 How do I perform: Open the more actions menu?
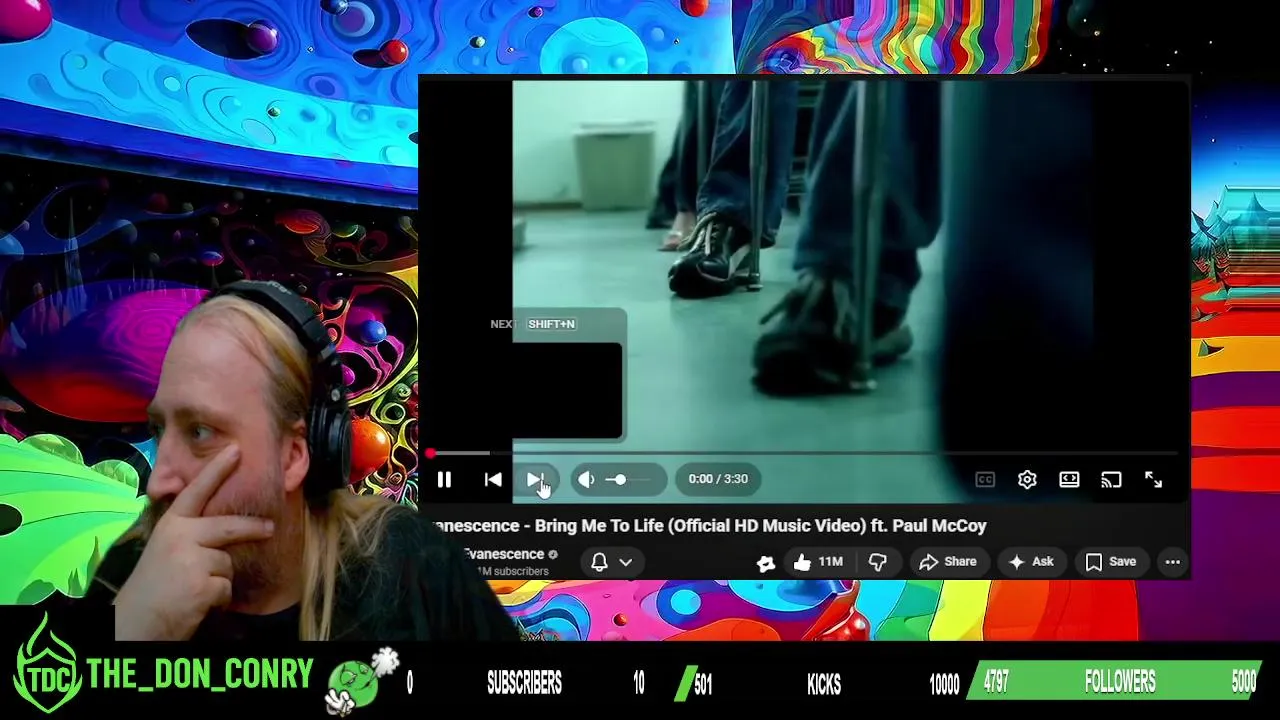pos(1173,562)
